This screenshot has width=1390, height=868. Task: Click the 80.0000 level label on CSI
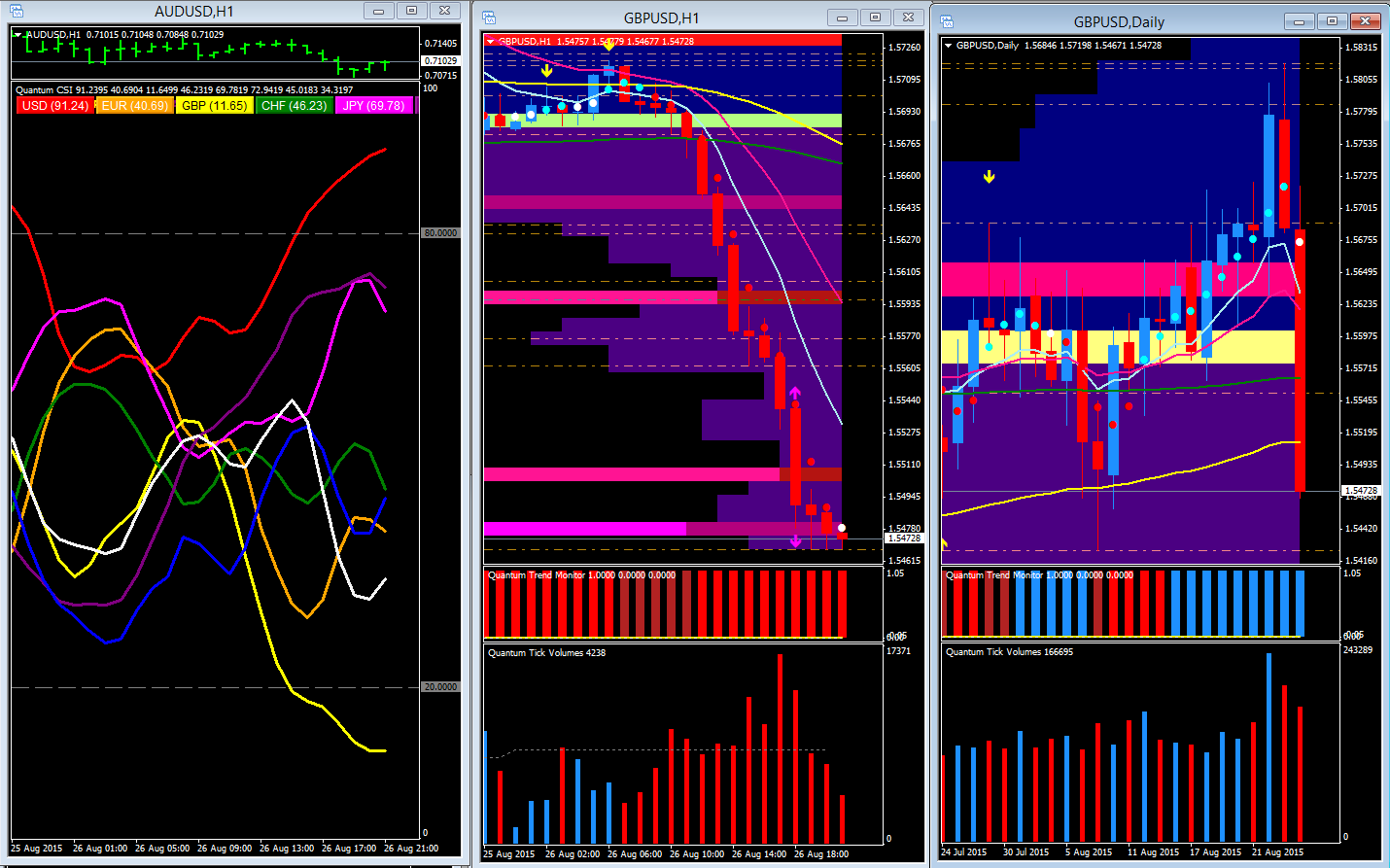pos(440,233)
